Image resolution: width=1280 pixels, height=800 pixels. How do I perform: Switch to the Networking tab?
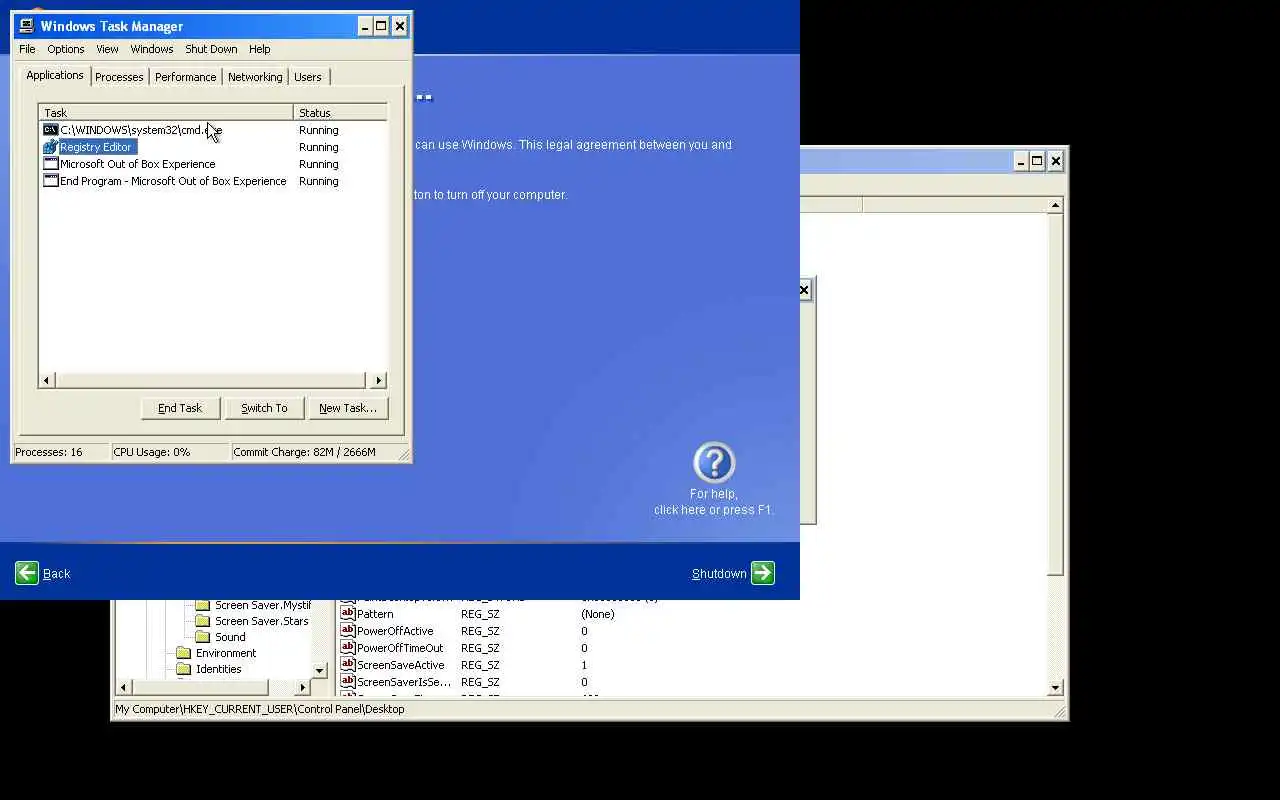pos(255,77)
